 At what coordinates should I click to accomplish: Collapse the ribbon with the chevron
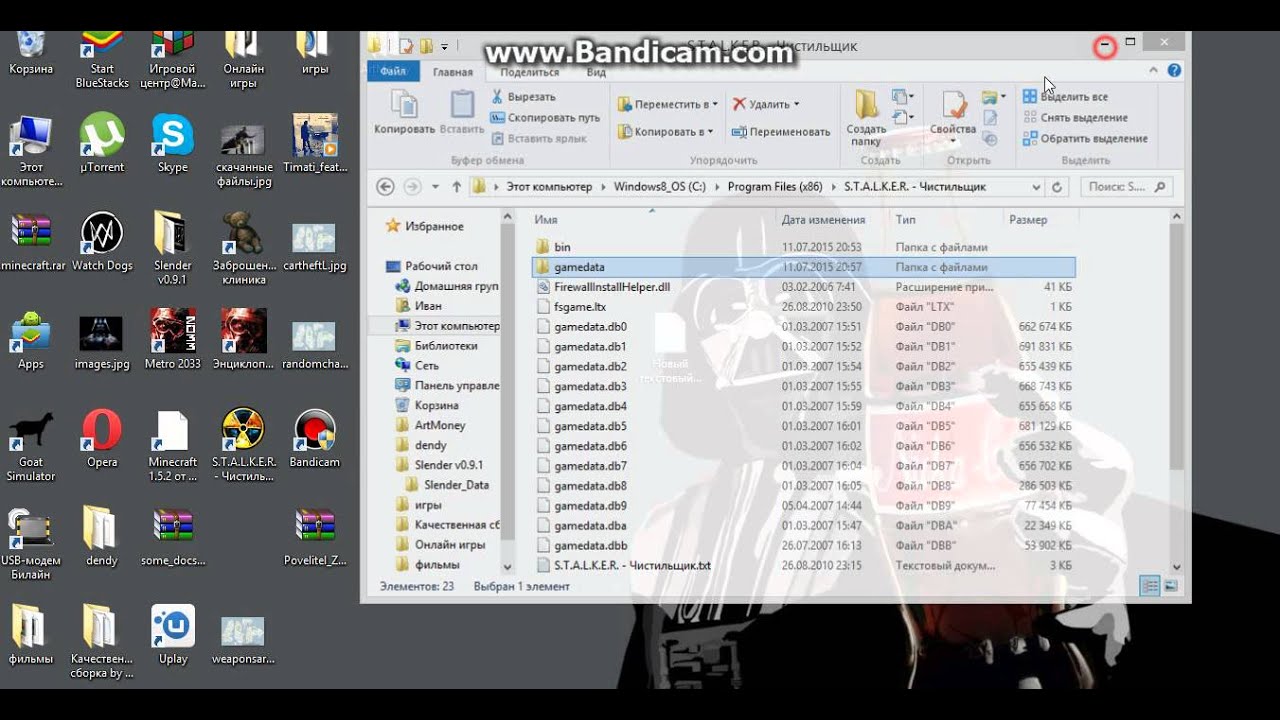(1154, 71)
